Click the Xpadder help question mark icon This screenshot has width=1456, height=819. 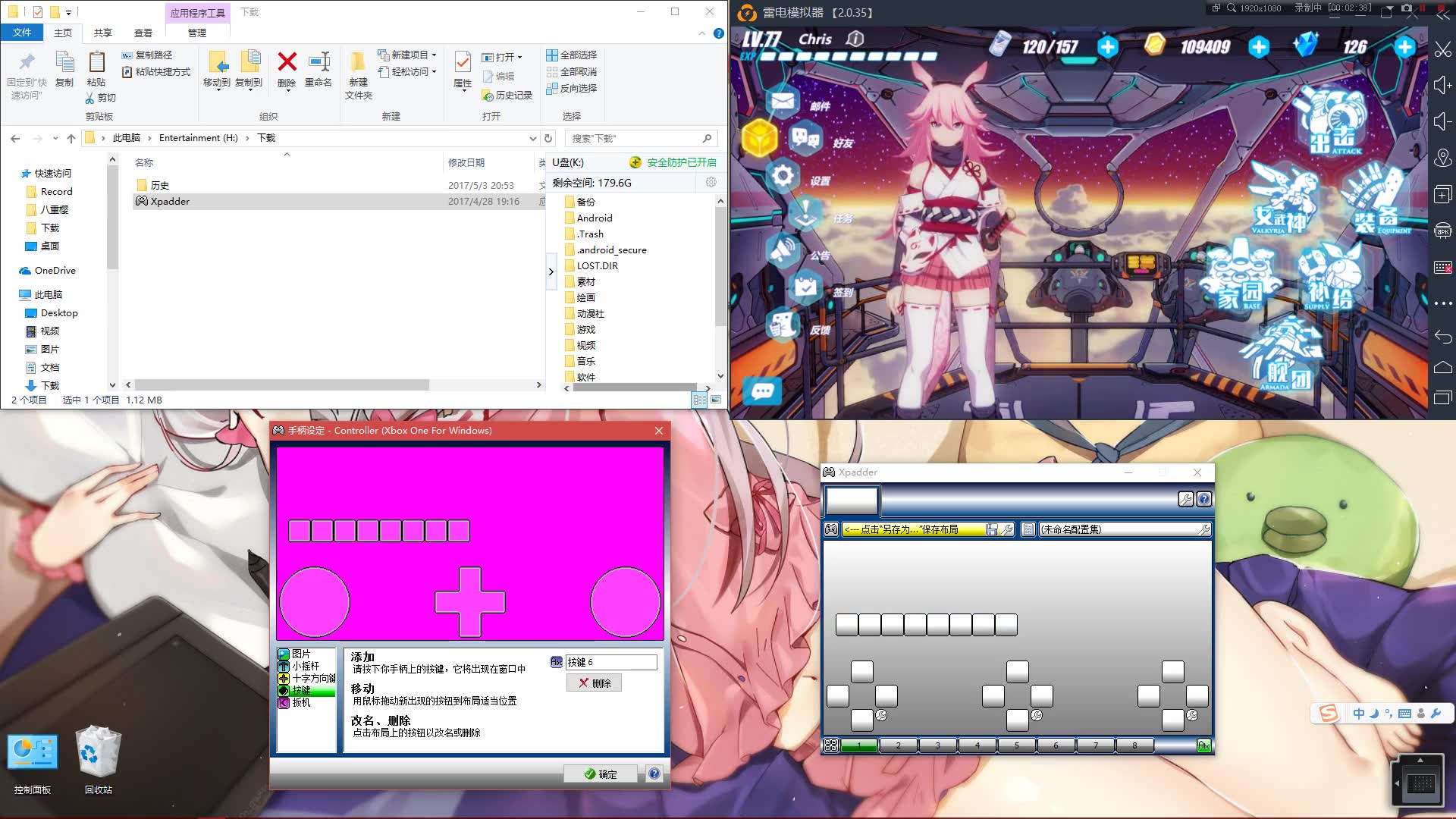point(1203,499)
